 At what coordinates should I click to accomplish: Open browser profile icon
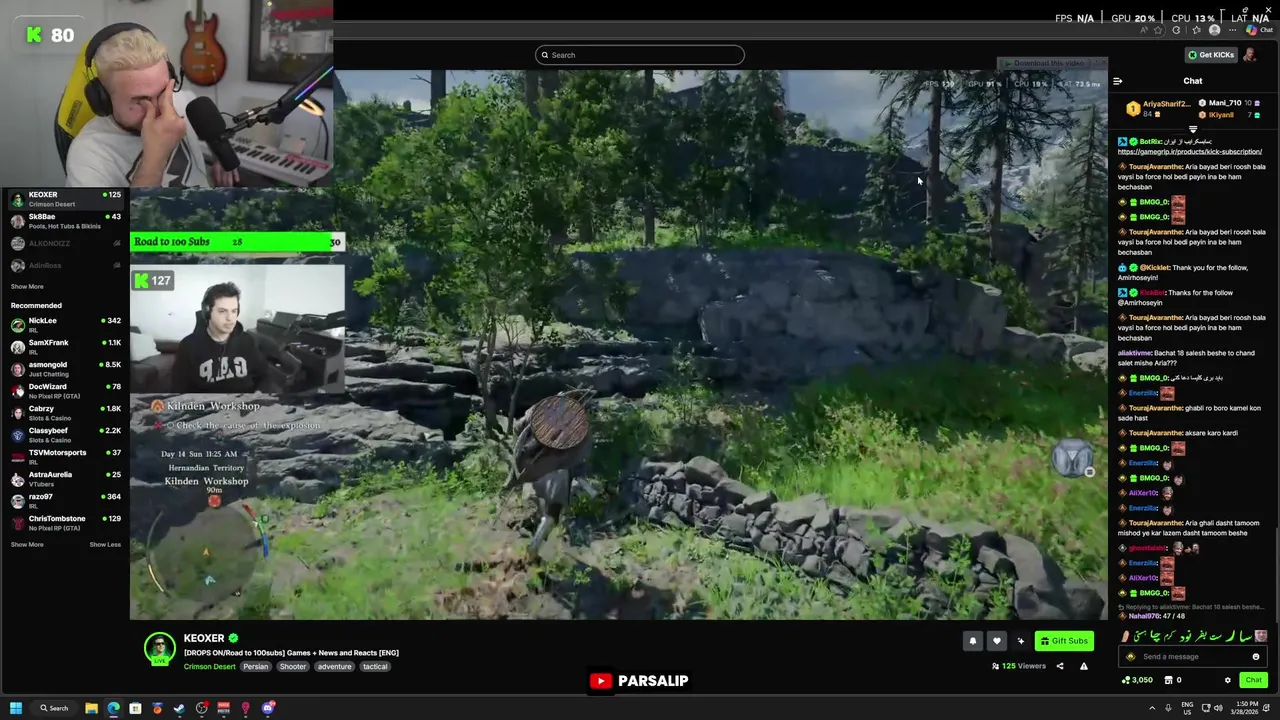click(1214, 30)
